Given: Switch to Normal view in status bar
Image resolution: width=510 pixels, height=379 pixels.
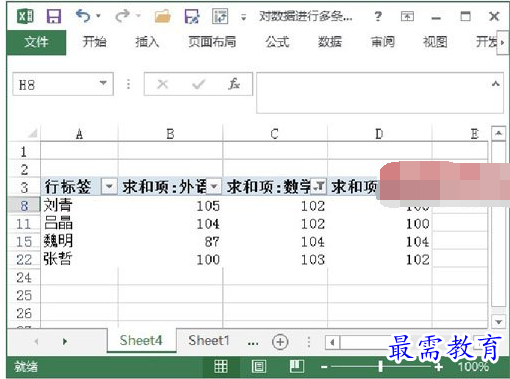Looking at the screenshot, I should pyautogui.click(x=221, y=367).
